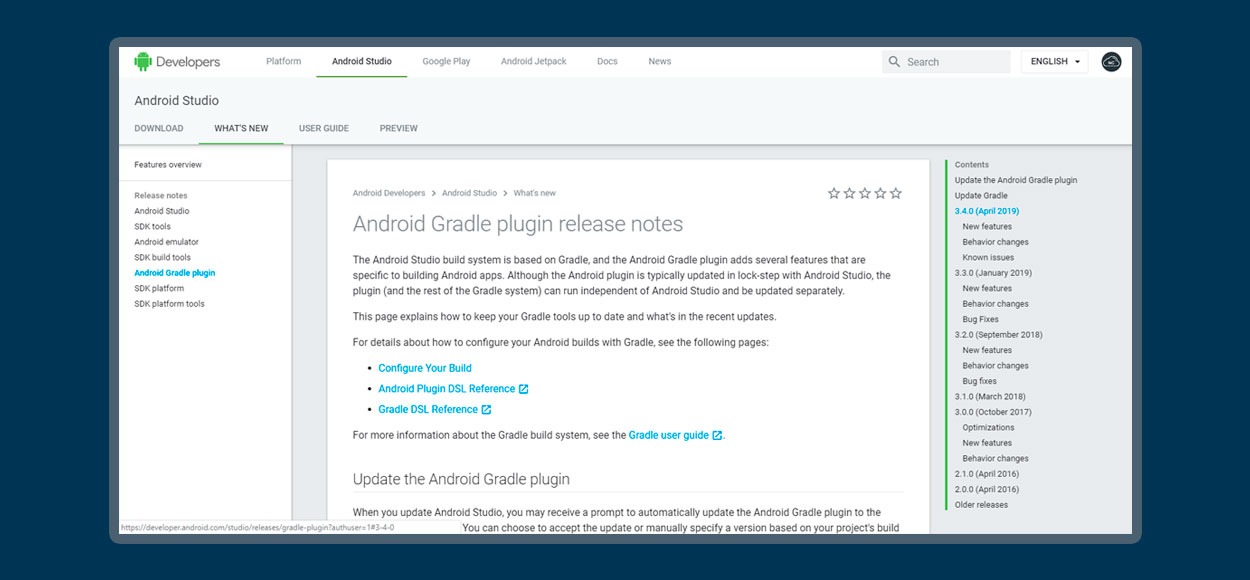This screenshot has width=1250, height=580.
Task: Jump to 3.1.0 (March 2018) in contents
Action: (x=990, y=397)
